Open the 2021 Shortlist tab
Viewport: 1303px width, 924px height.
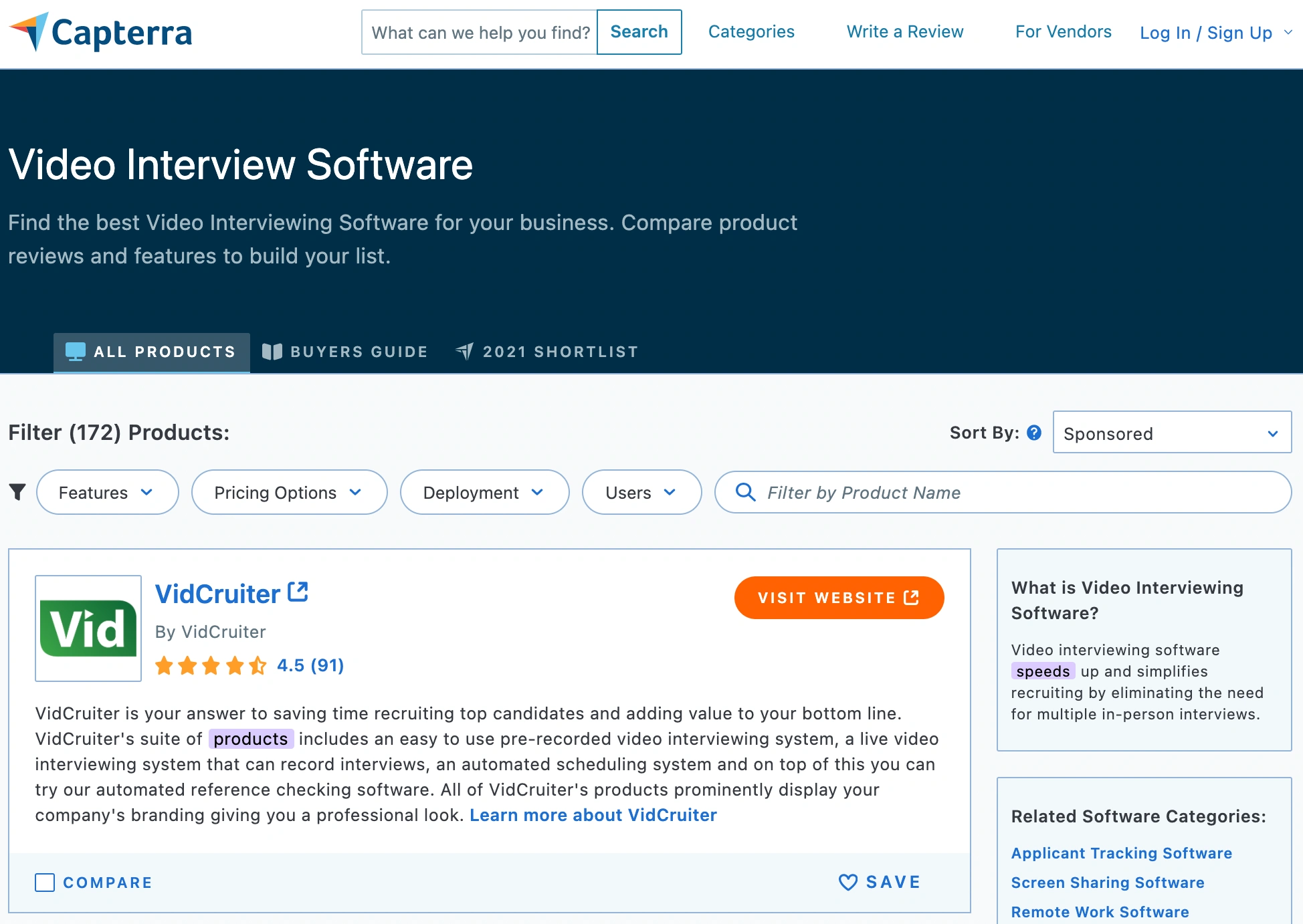click(547, 352)
